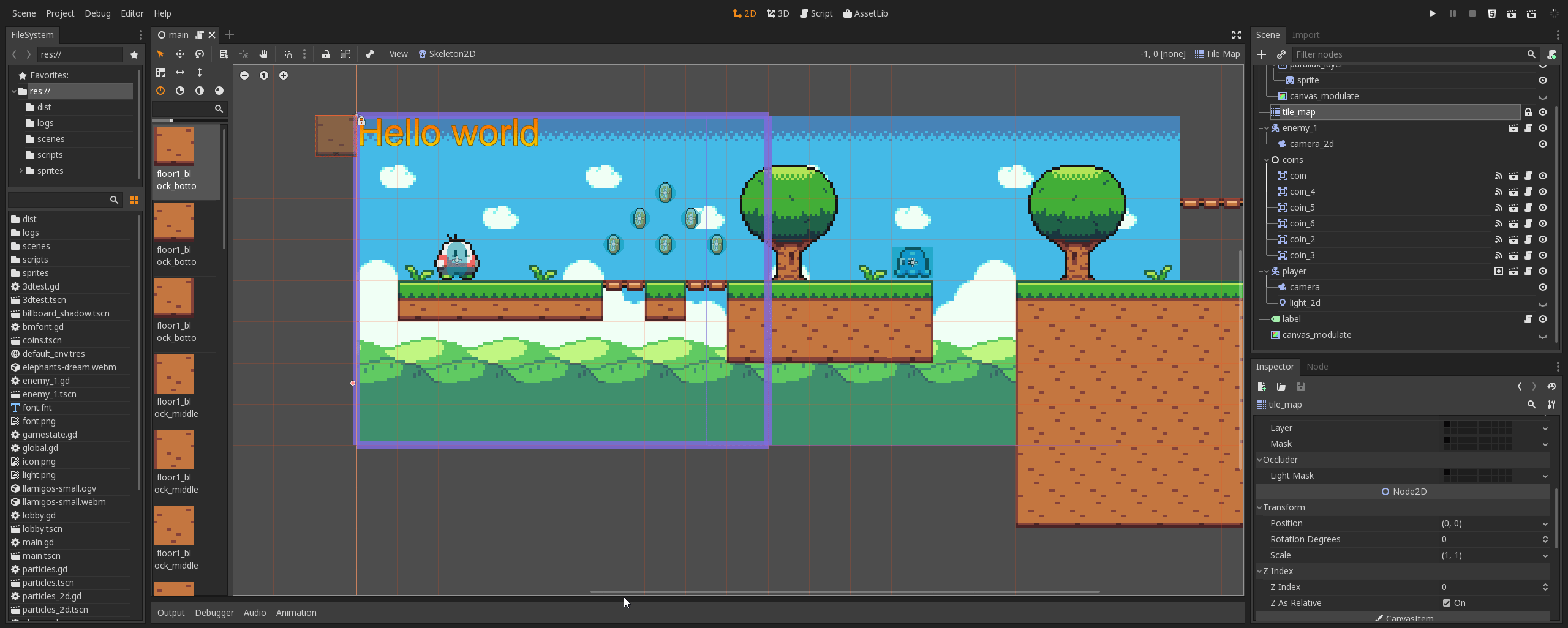Screen dimensions: 1568x628
Task: Switch FileSystem to thumbnail view
Action: coord(134,200)
